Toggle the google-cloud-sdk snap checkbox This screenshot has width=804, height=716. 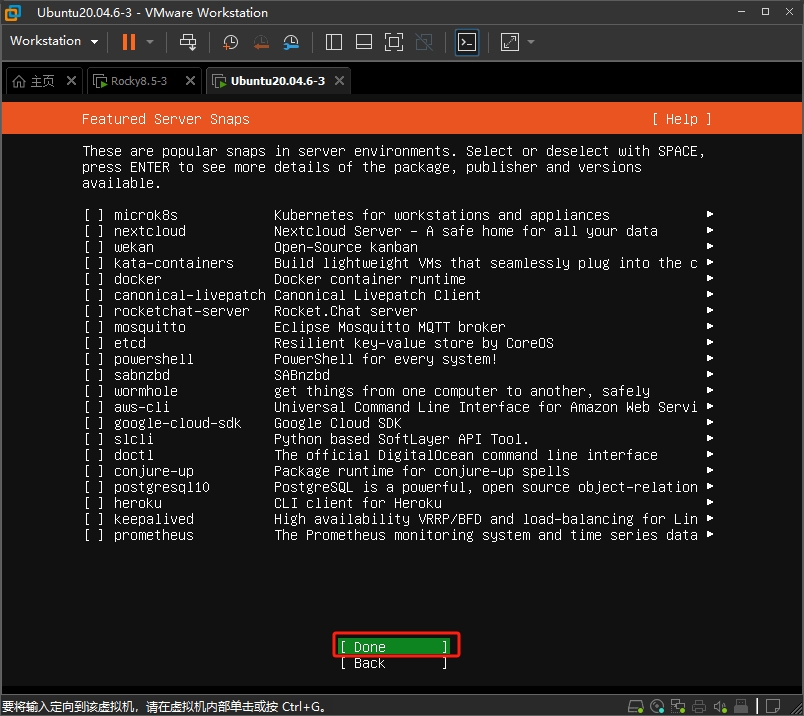(x=94, y=423)
